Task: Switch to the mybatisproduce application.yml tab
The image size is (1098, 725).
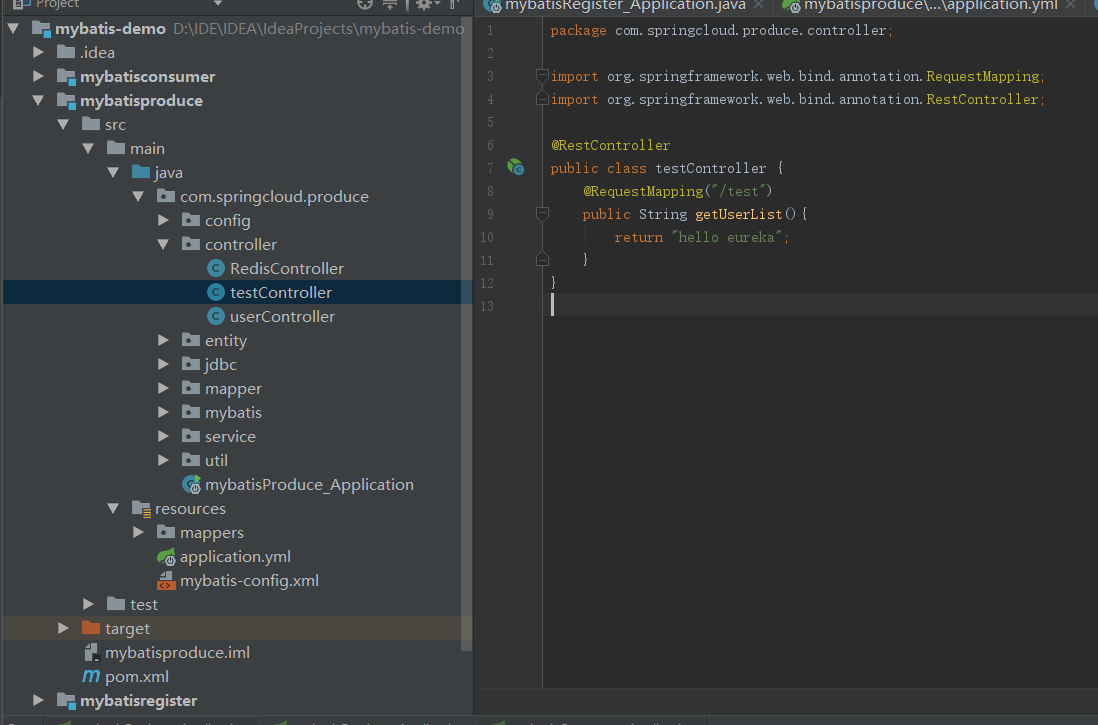Action: (x=931, y=6)
